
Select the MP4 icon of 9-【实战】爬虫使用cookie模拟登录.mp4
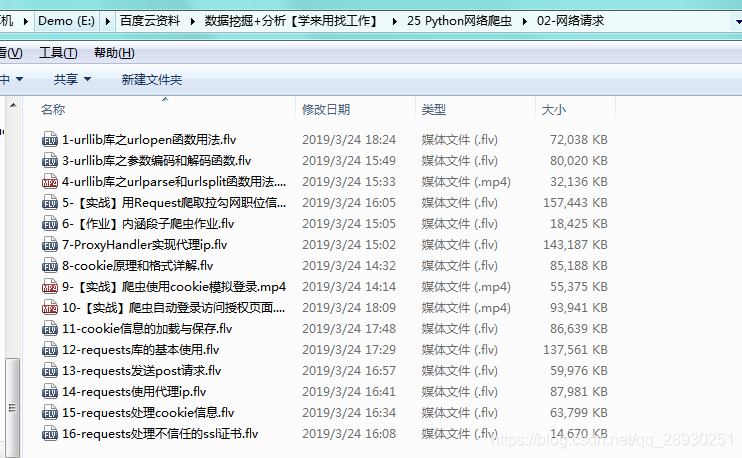tap(50, 287)
